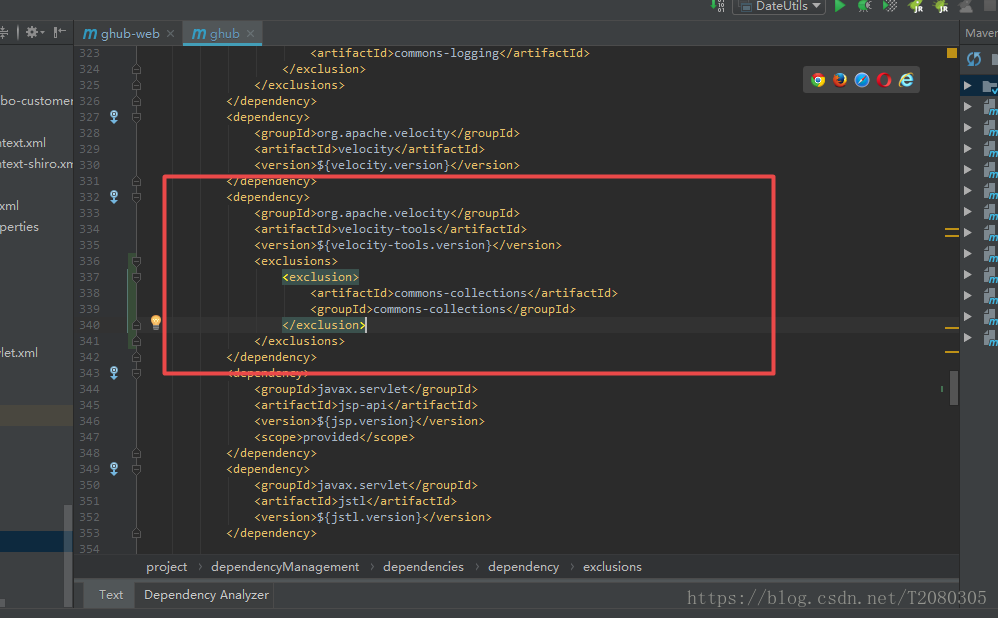Place the cursor in jsp-api artifactId on line 345
The width and height of the screenshot is (998, 618).
[363, 405]
